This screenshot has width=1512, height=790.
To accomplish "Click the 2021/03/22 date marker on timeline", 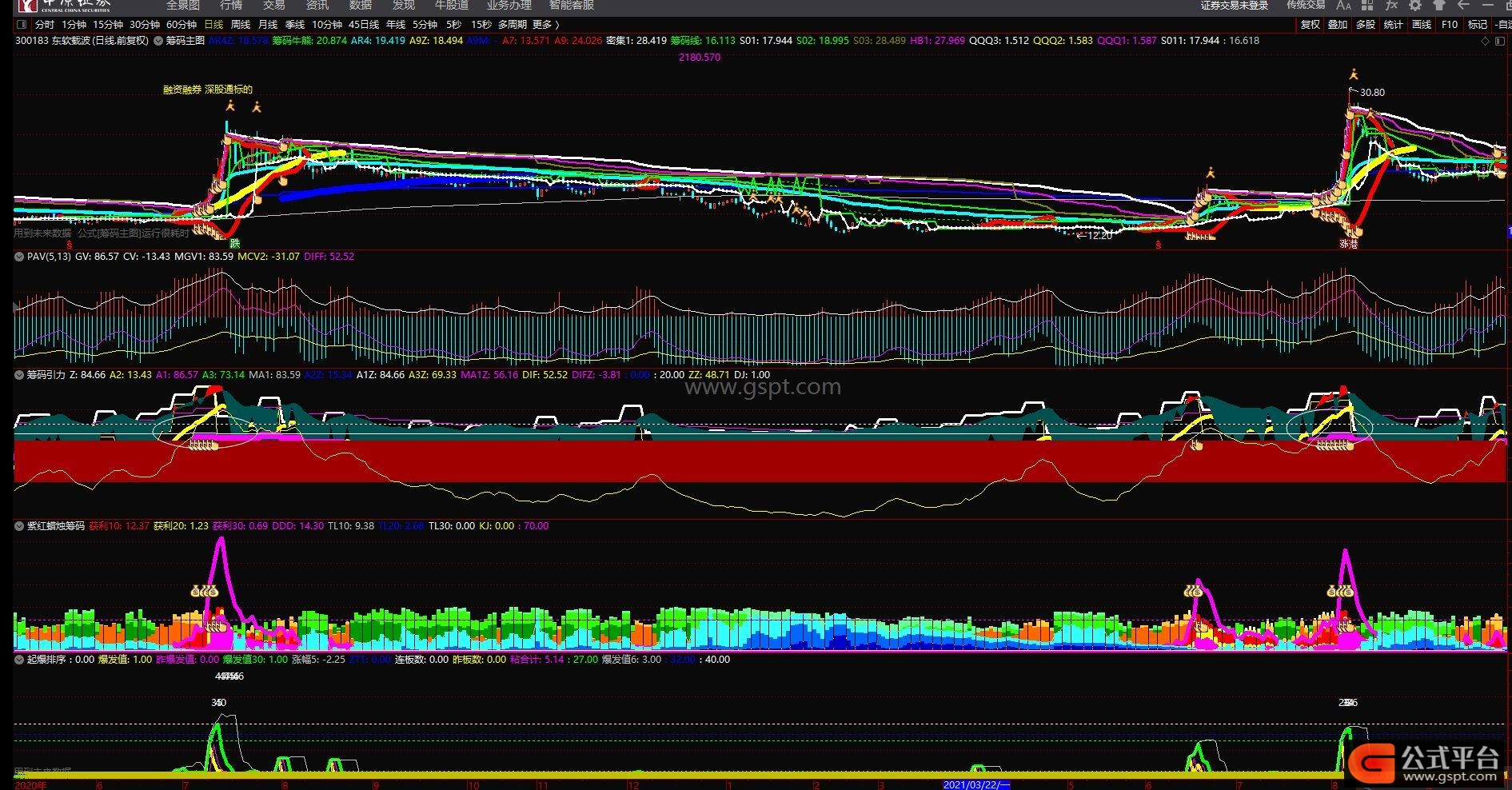I will [976, 784].
